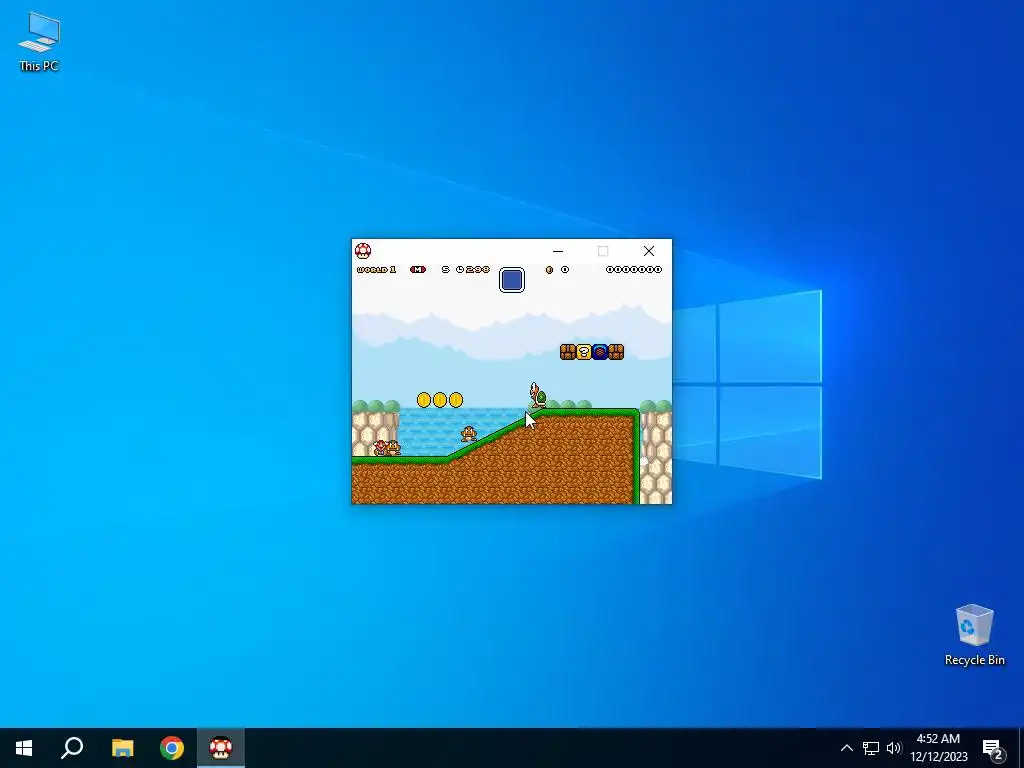Screen dimensions: 1024x768
Task: Open the notification center with 2 alerts
Action: click(x=993, y=749)
